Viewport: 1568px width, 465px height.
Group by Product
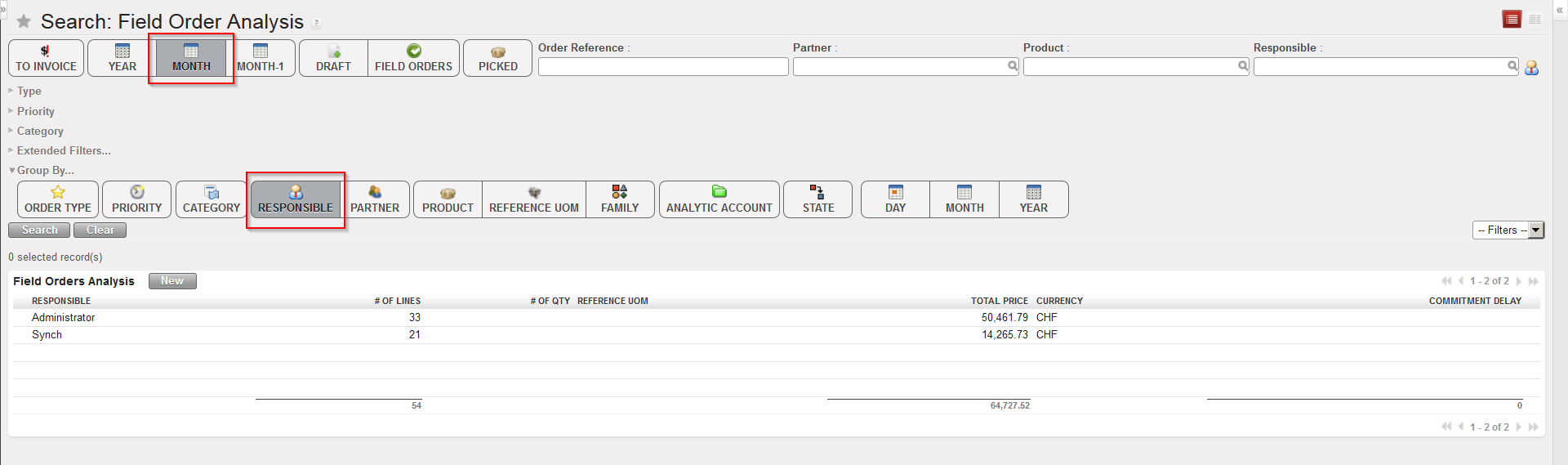coord(448,199)
